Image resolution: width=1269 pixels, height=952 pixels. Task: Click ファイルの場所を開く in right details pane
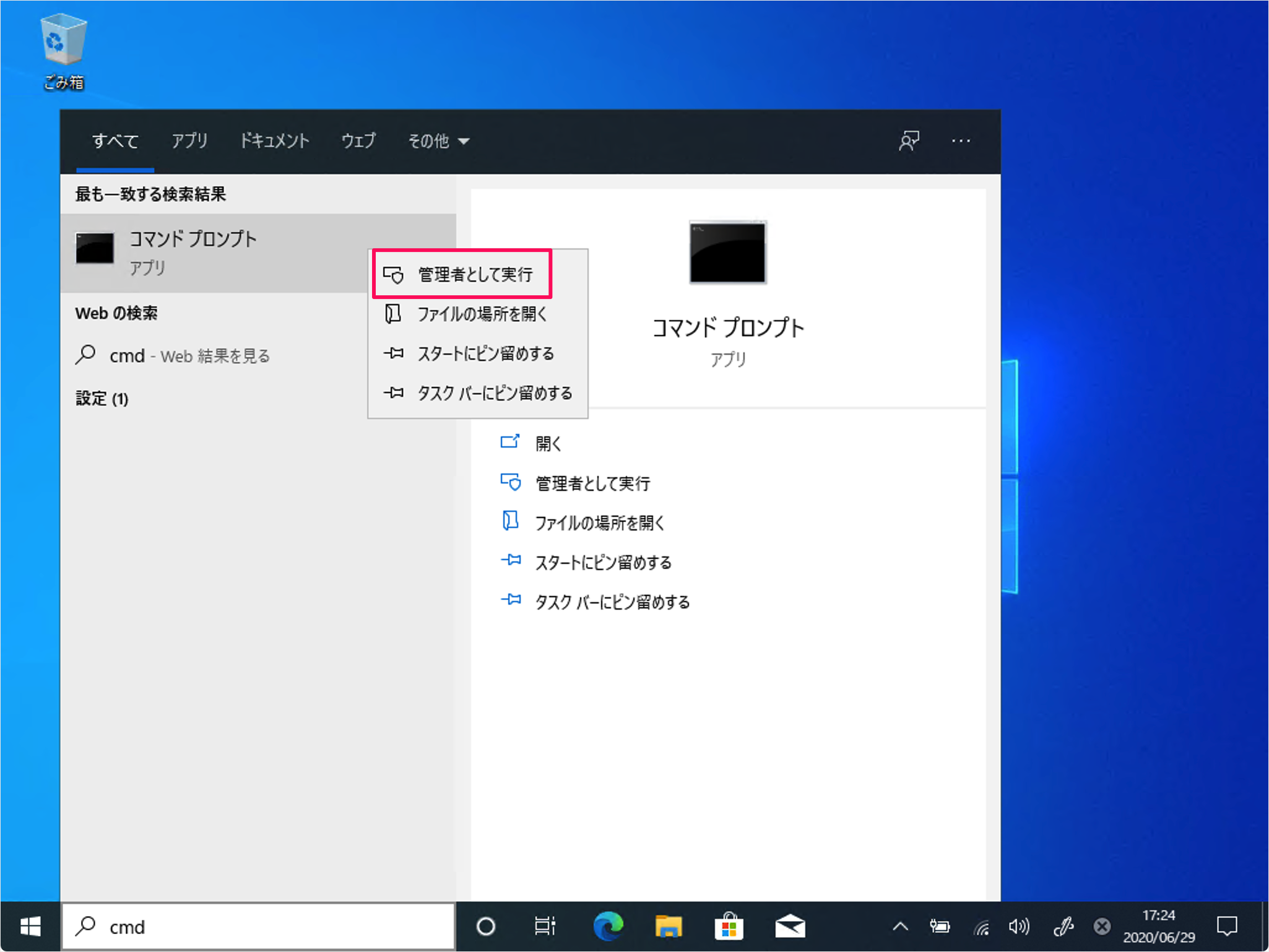(x=600, y=522)
